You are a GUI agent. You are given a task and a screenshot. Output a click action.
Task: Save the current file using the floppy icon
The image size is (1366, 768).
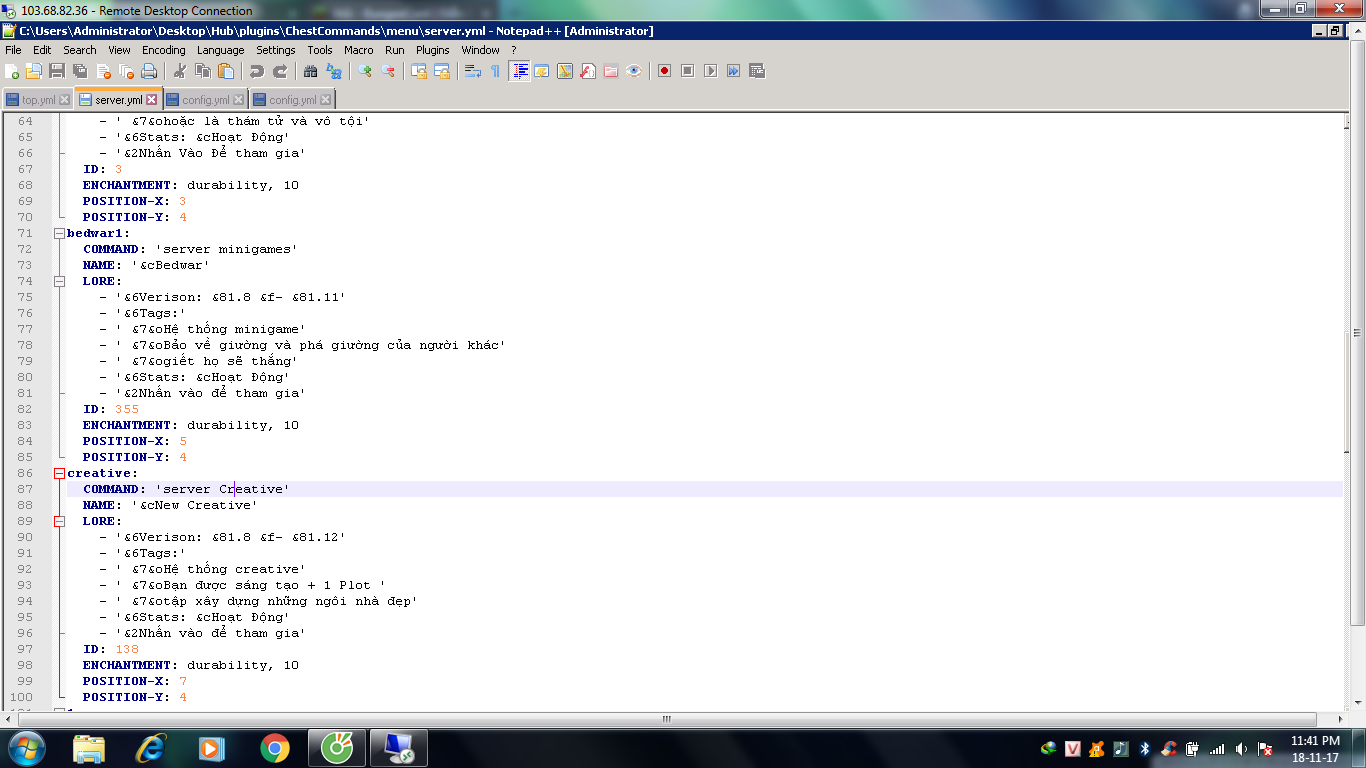coord(57,71)
